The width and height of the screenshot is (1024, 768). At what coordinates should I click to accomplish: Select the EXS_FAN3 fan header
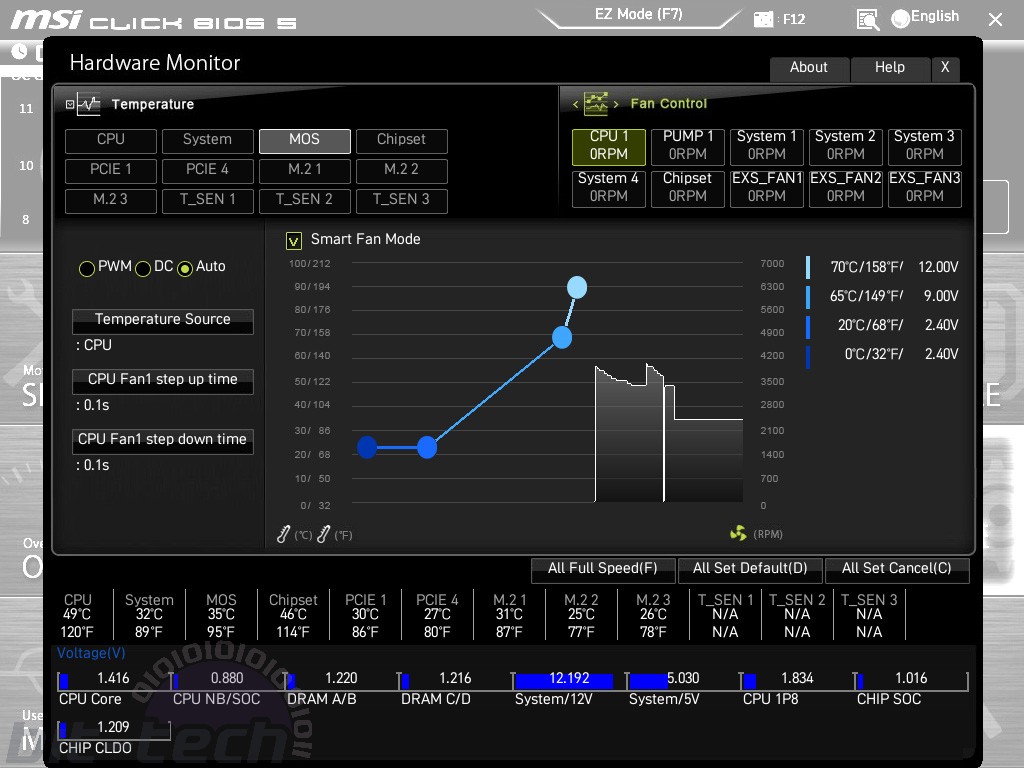(x=925, y=188)
